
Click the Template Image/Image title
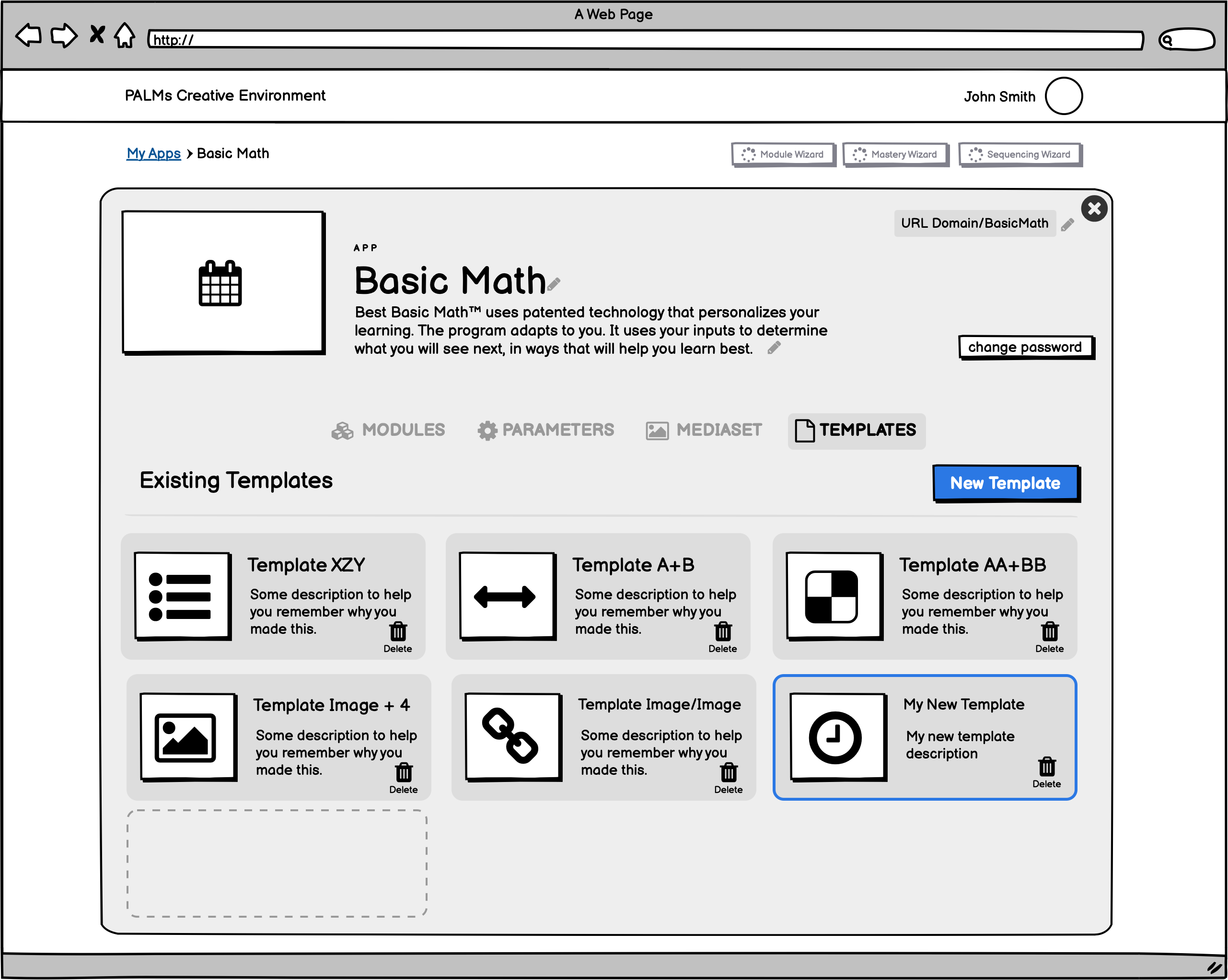pos(659,705)
